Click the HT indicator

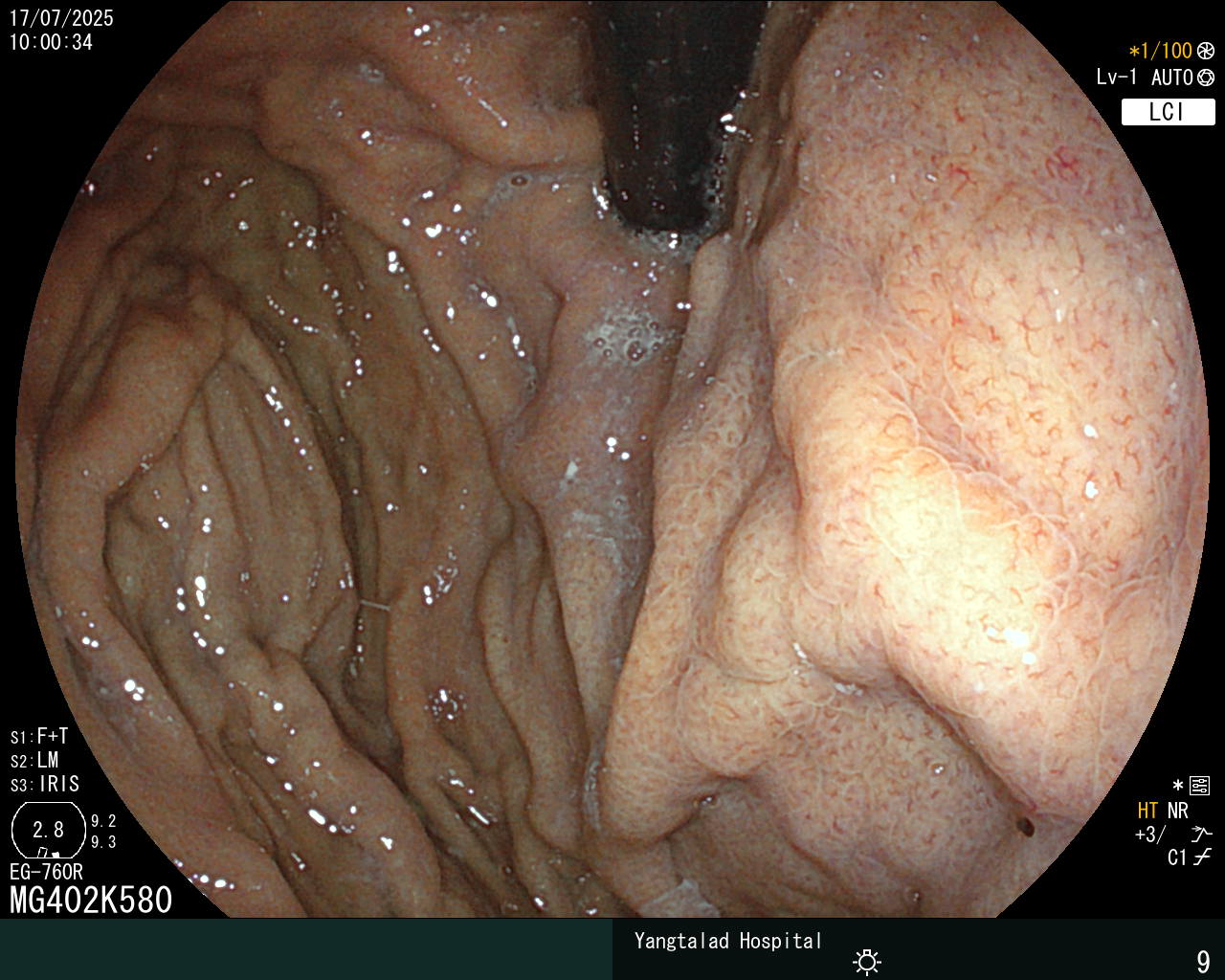pyautogui.click(x=1147, y=812)
